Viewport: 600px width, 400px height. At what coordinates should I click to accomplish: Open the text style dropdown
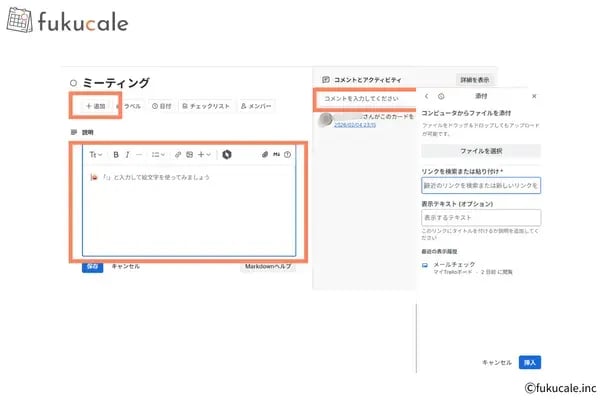[96, 155]
